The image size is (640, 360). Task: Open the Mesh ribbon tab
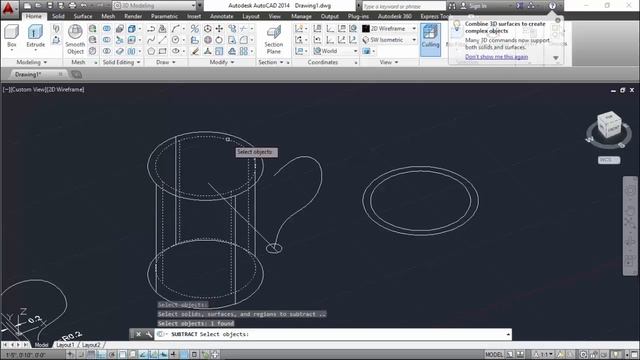(x=108, y=16)
